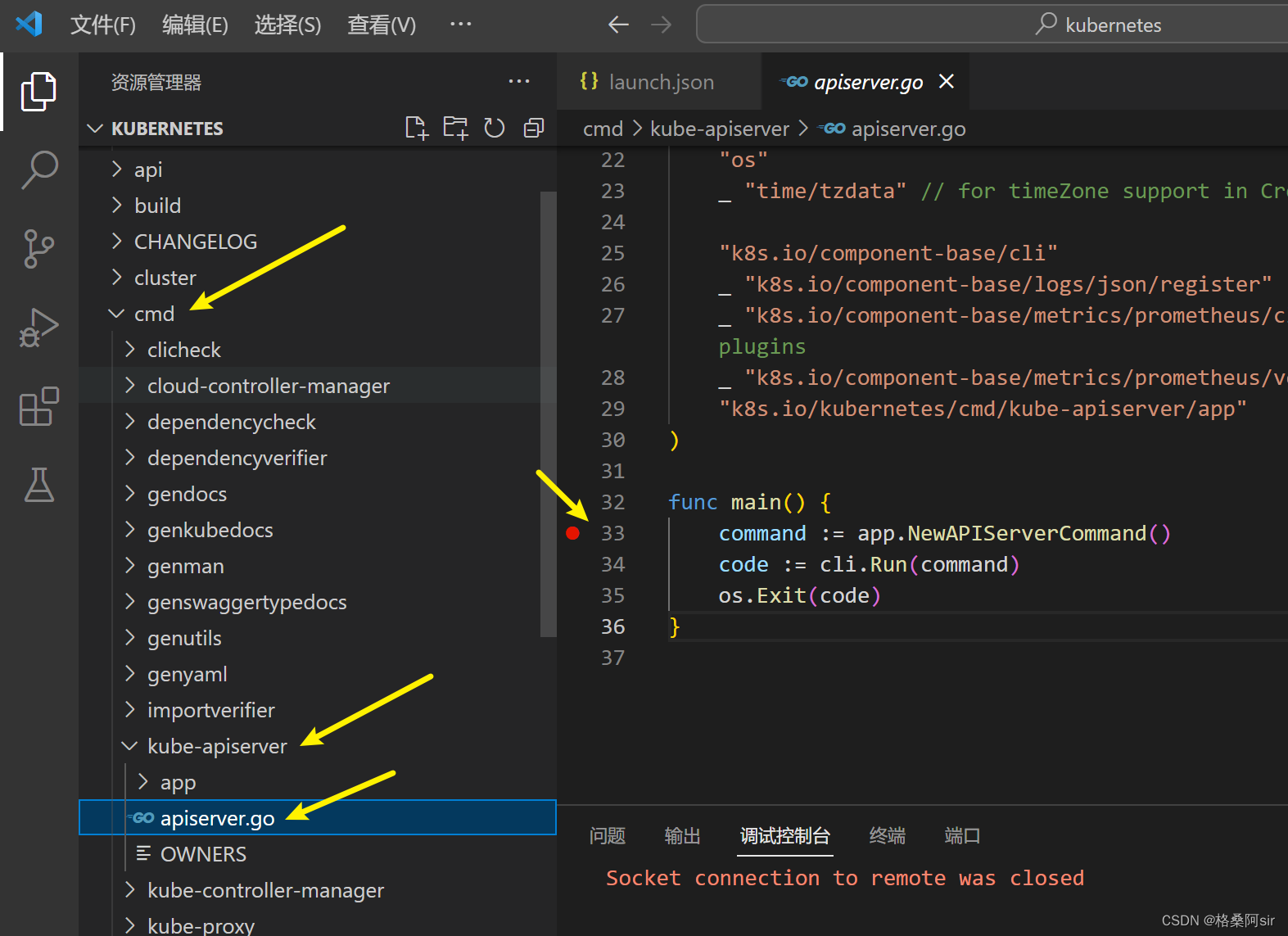The image size is (1288, 936).
Task: Click the VS Code logo icon
Action: click(29, 24)
